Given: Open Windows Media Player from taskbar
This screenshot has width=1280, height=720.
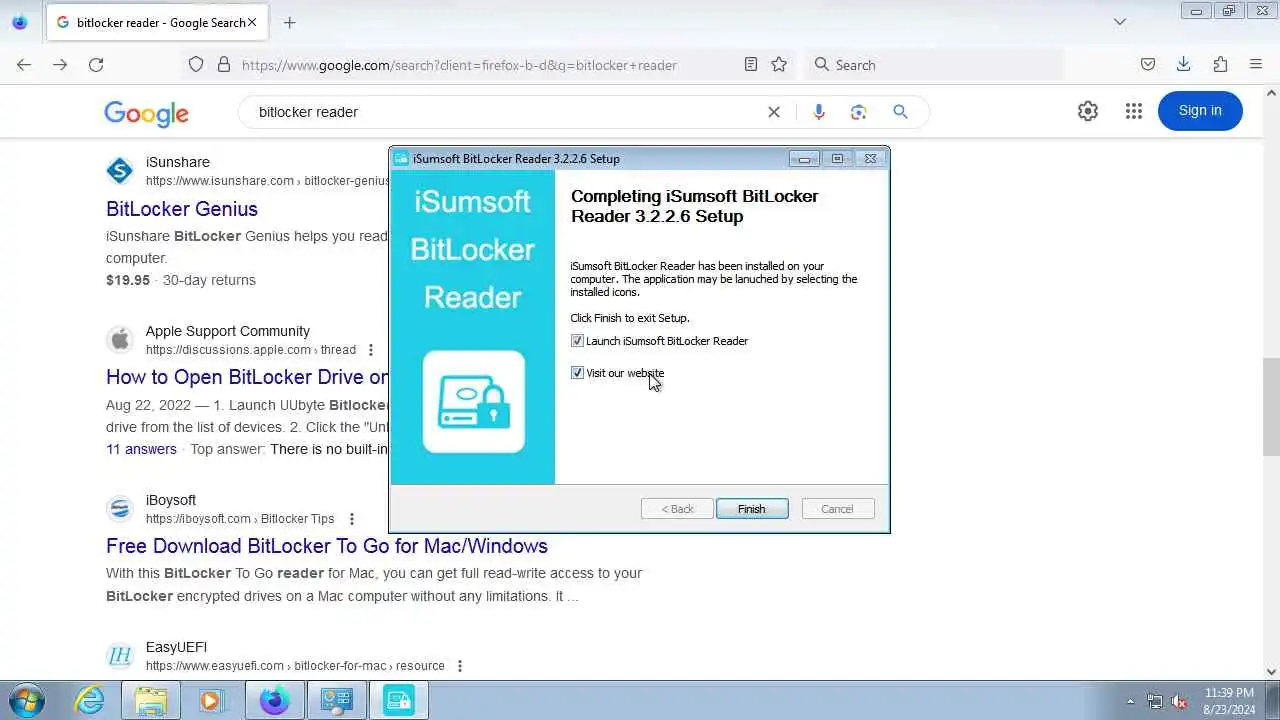Looking at the screenshot, I should 212,700.
